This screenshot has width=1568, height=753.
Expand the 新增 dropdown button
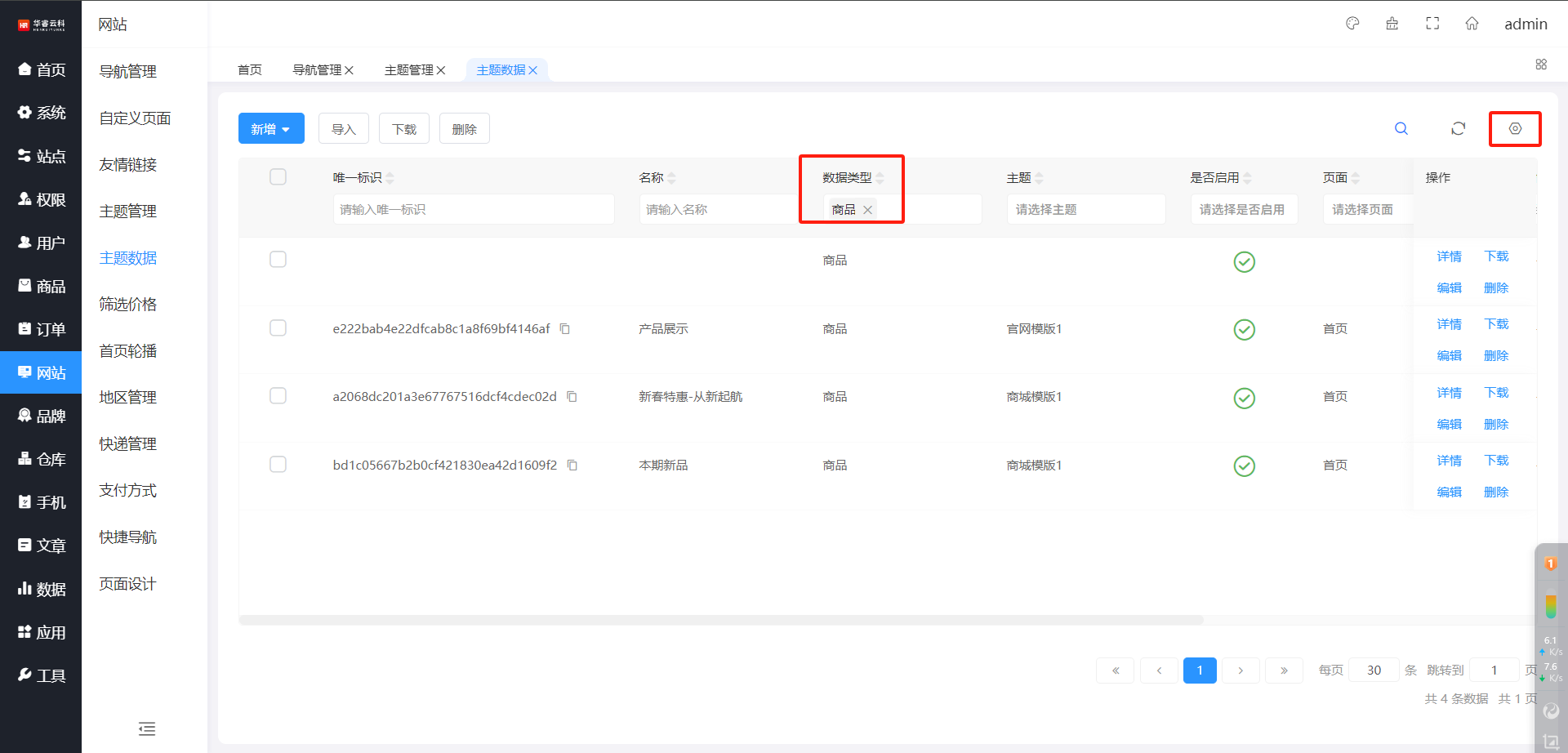(x=271, y=129)
